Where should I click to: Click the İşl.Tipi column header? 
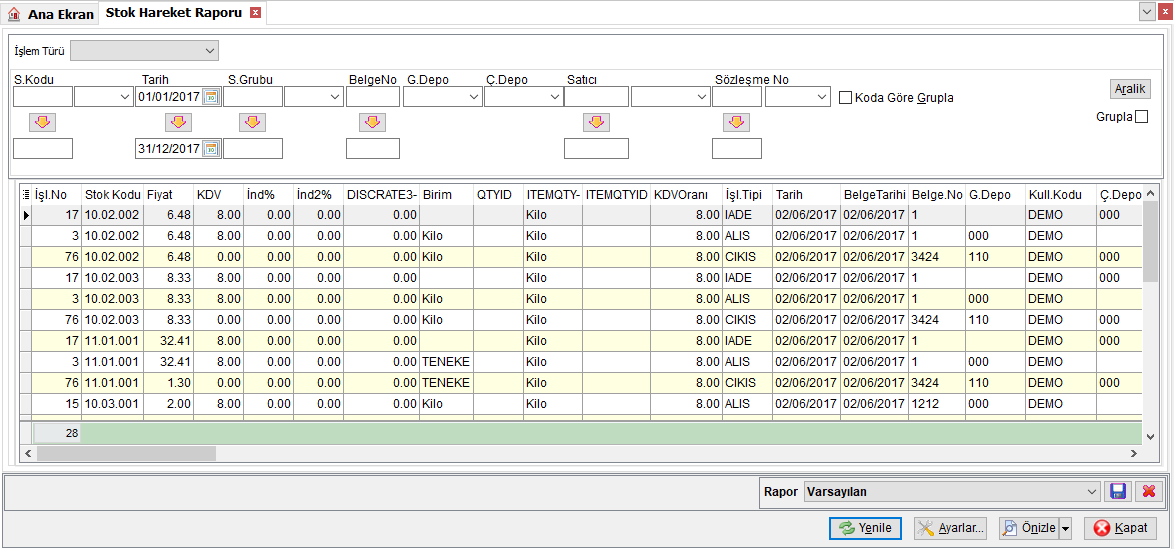747,195
